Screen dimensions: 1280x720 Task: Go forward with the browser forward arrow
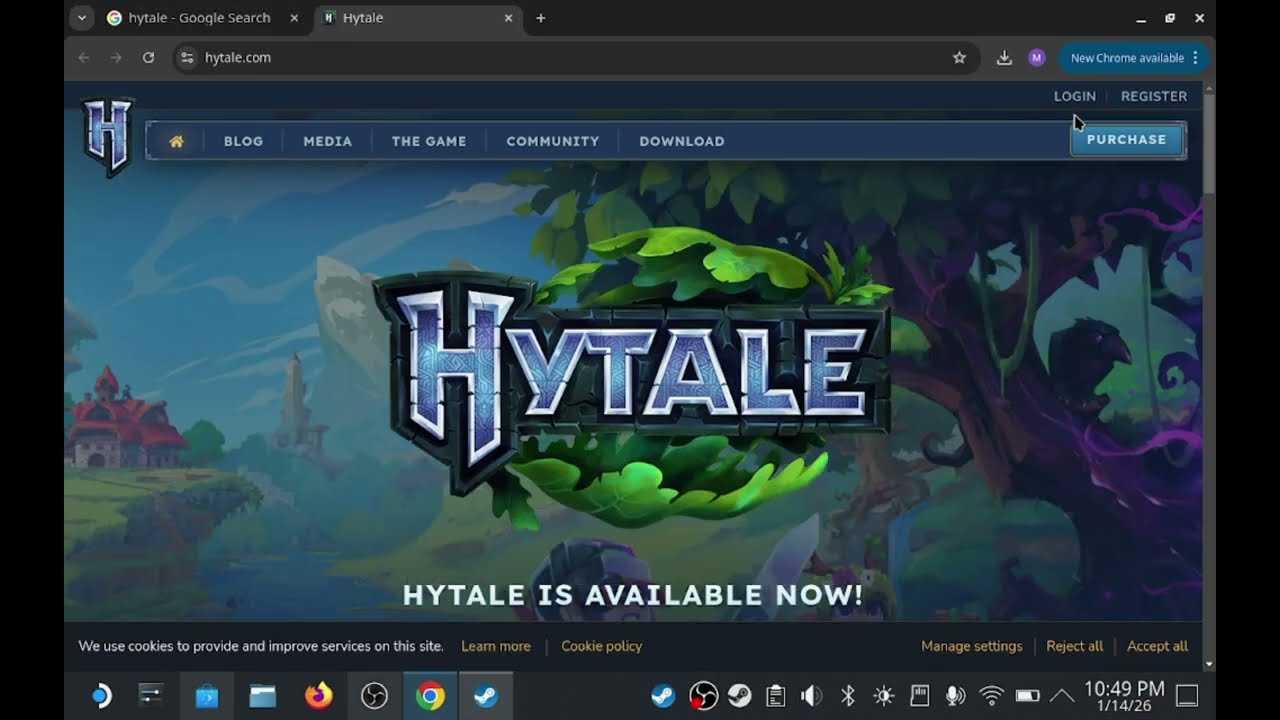(x=116, y=58)
